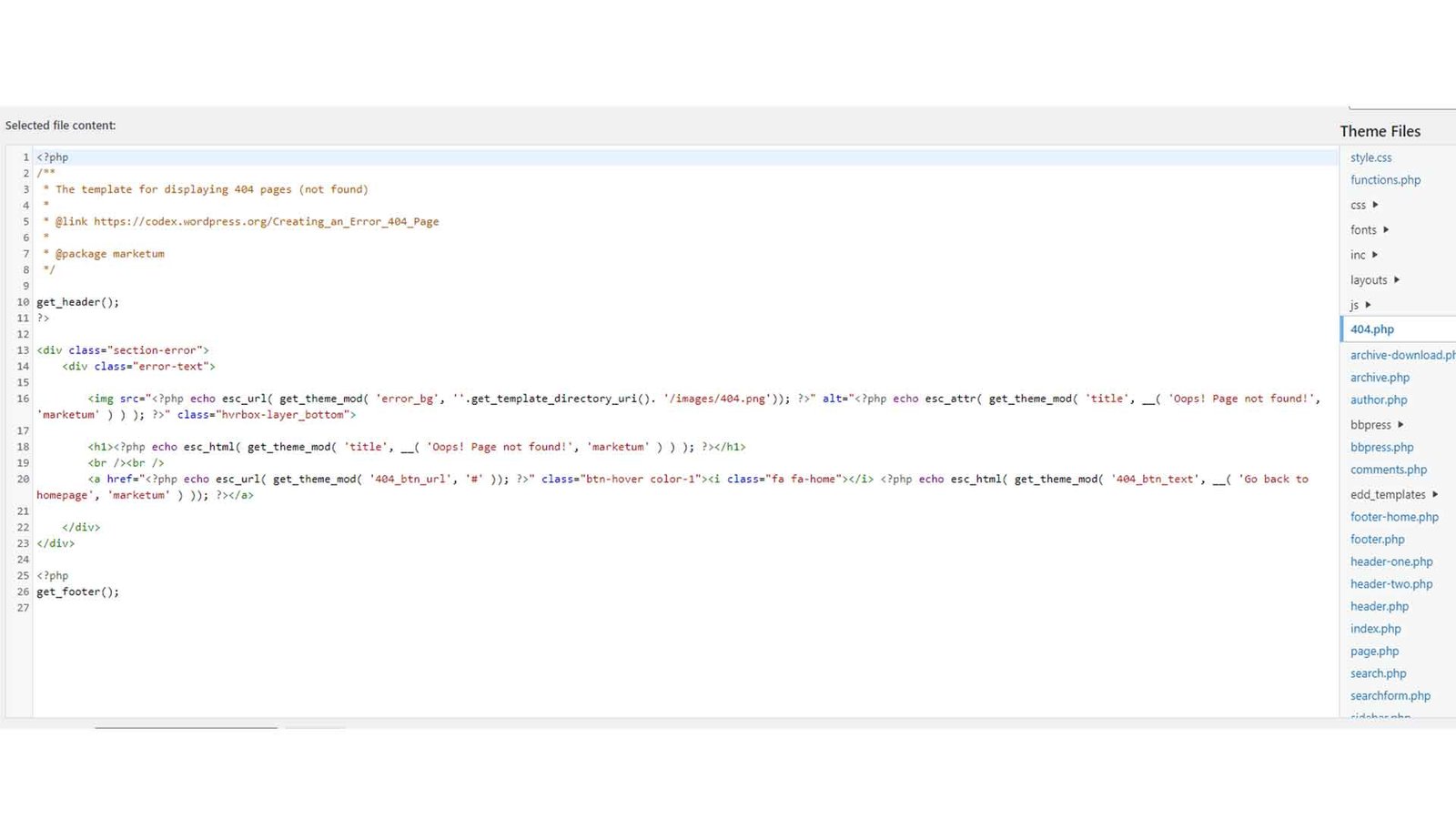Click get_header() on line 10
Image resolution: width=1456 pixels, height=819 pixels.
[77, 302]
